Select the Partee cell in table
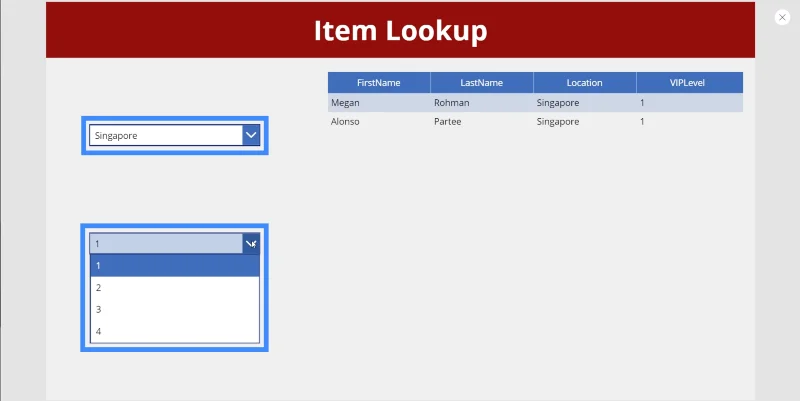The height and width of the screenshot is (401, 800). [482, 121]
